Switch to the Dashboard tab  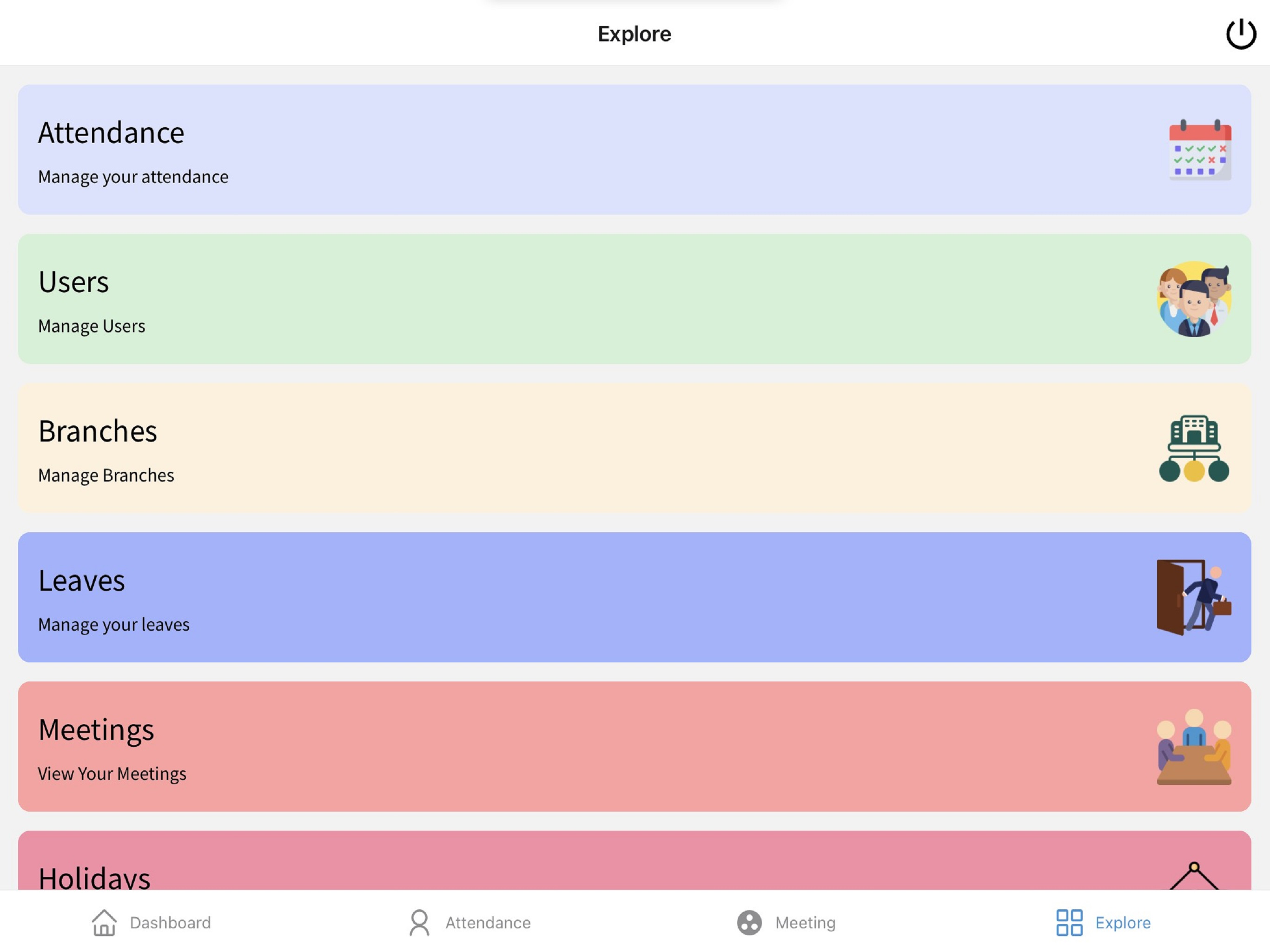click(x=152, y=922)
